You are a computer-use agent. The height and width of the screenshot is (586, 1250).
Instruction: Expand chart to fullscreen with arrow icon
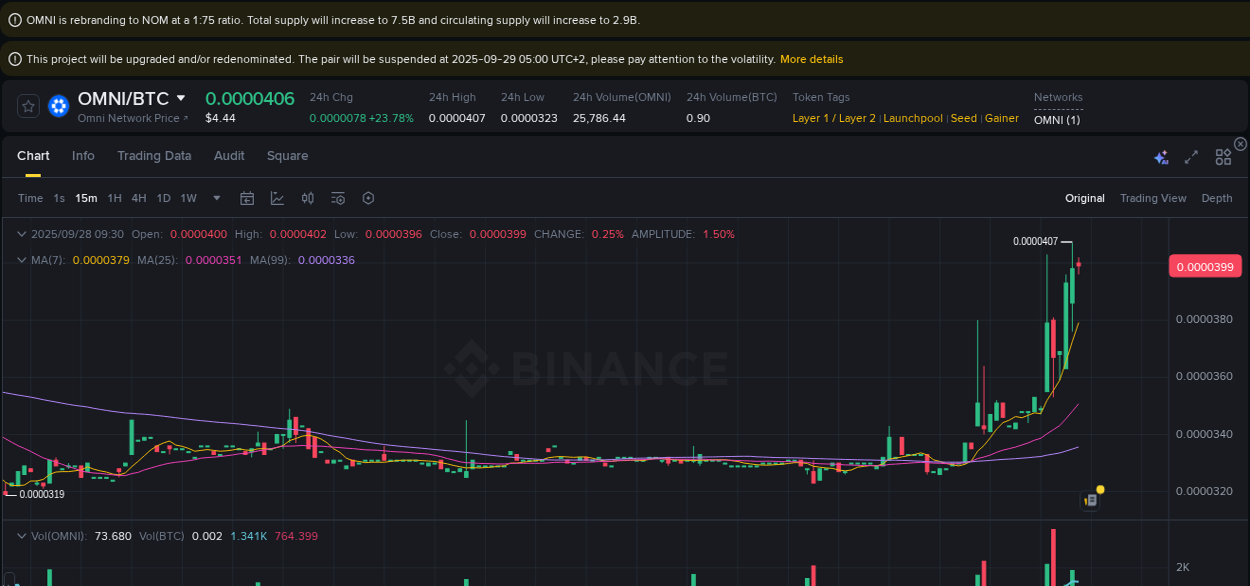1190,157
